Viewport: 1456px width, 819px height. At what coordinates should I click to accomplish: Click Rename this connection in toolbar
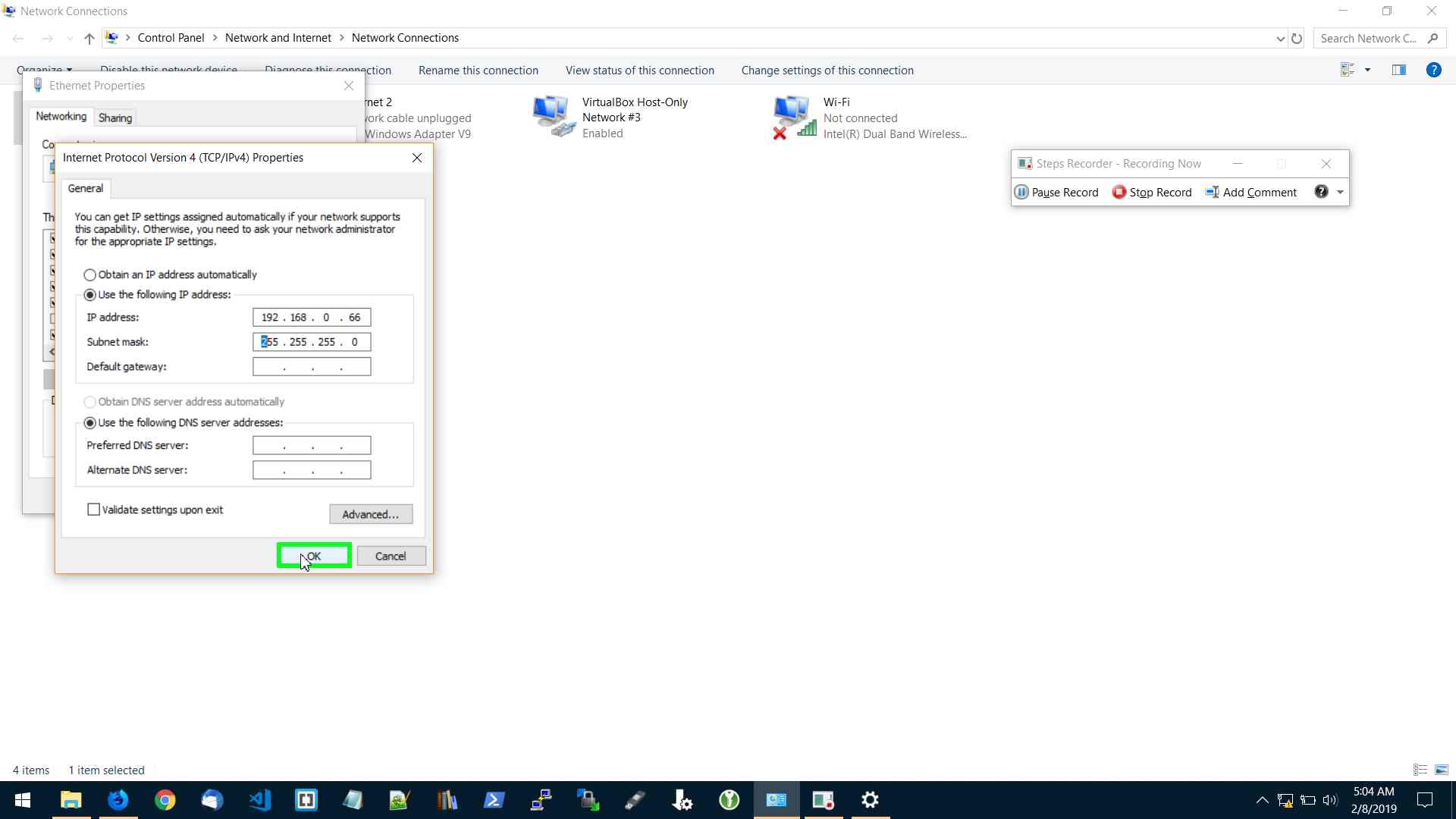[x=478, y=71]
